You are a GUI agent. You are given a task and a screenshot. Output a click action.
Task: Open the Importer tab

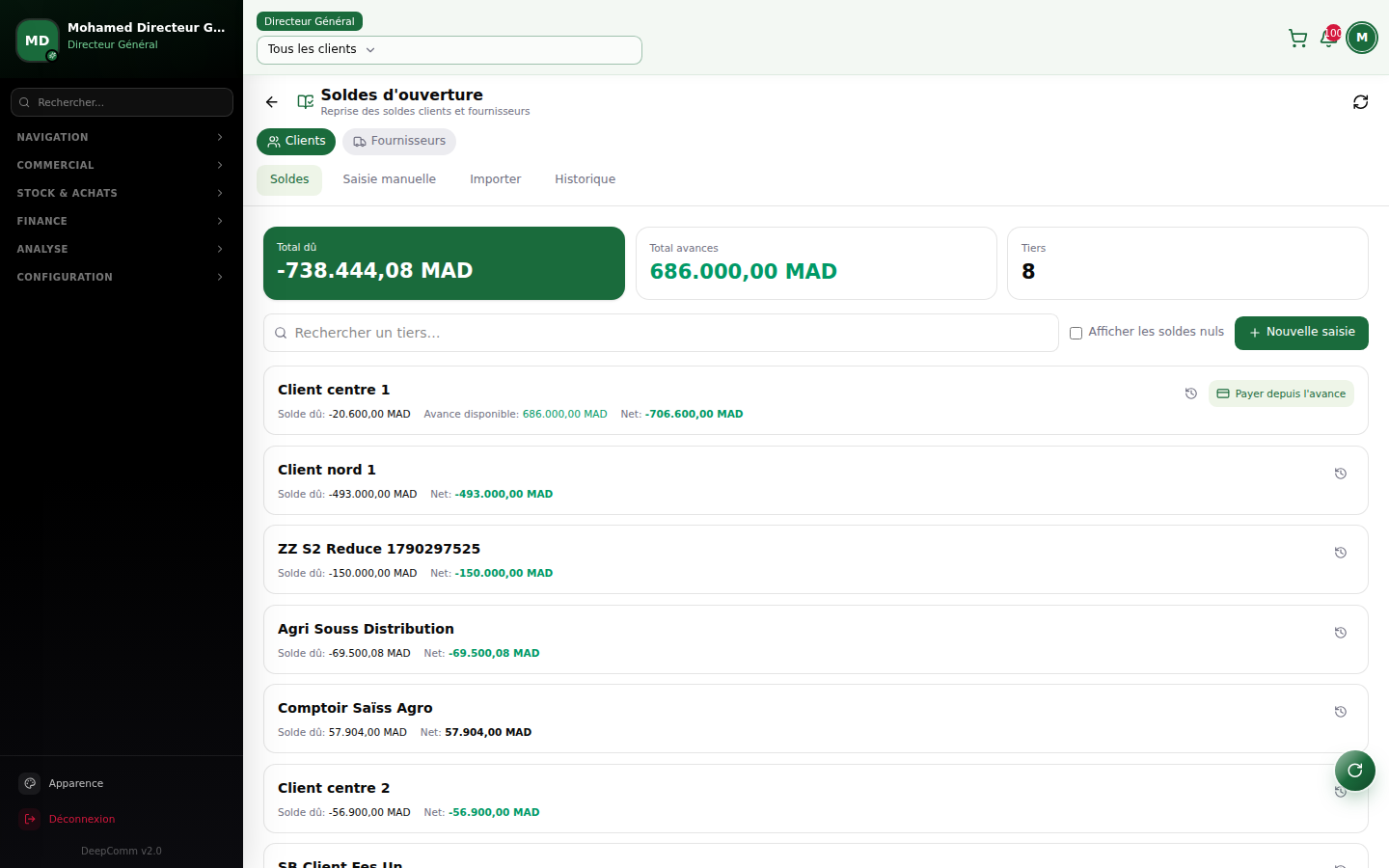(496, 179)
